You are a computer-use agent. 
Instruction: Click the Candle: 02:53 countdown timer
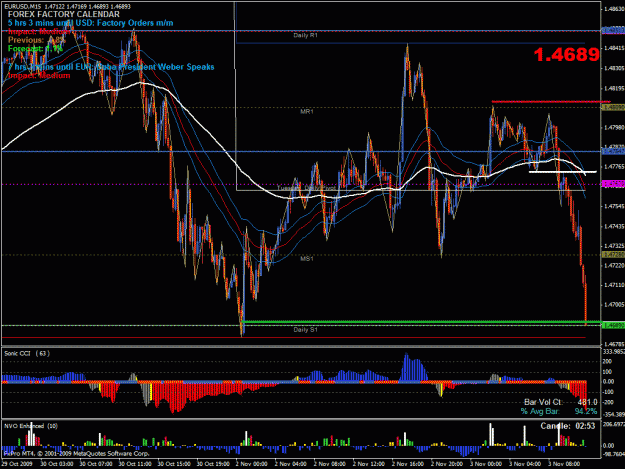[x=568, y=426]
